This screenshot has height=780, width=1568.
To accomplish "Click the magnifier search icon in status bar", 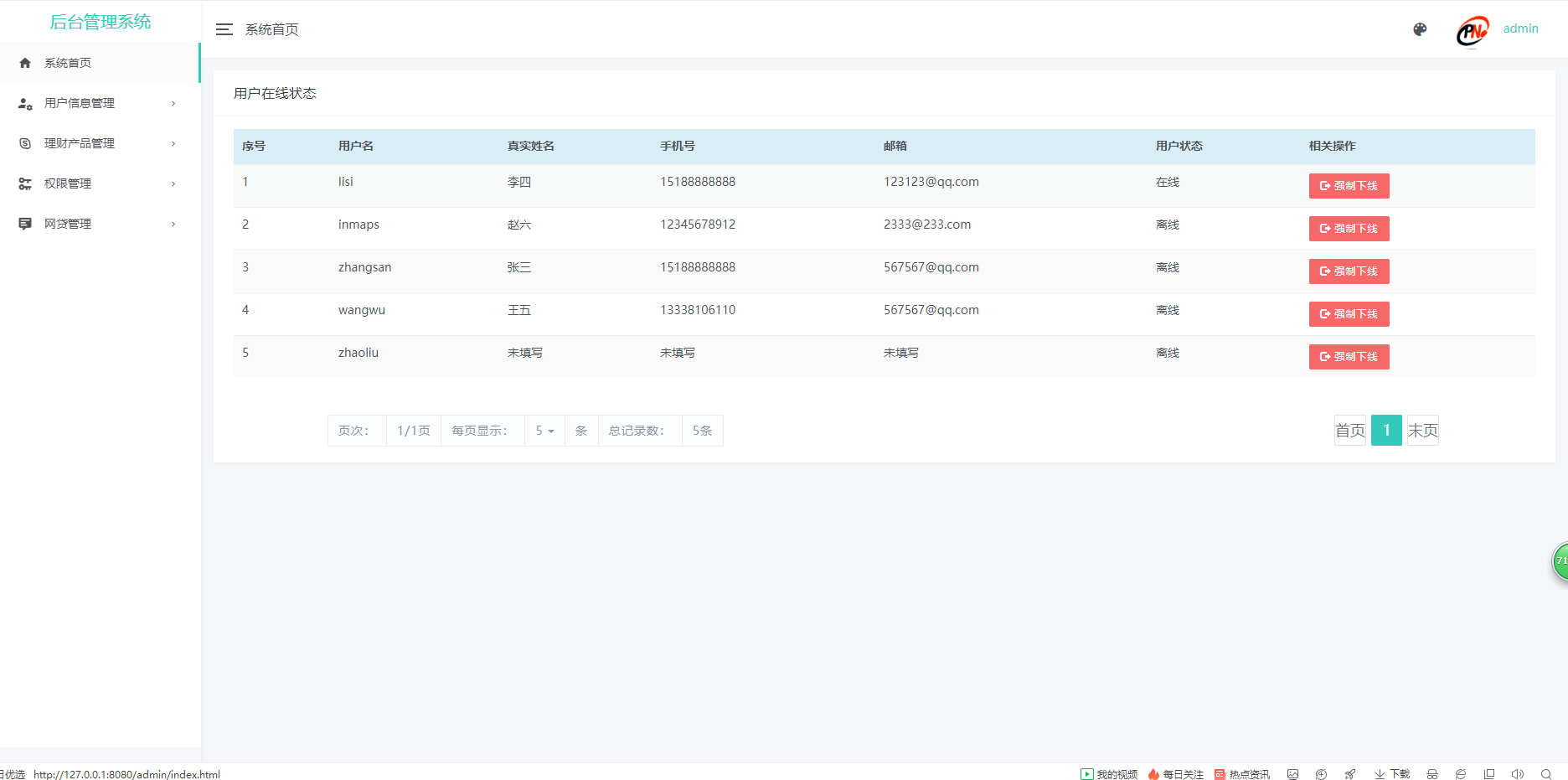I will pyautogui.click(x=1546, y=774).
